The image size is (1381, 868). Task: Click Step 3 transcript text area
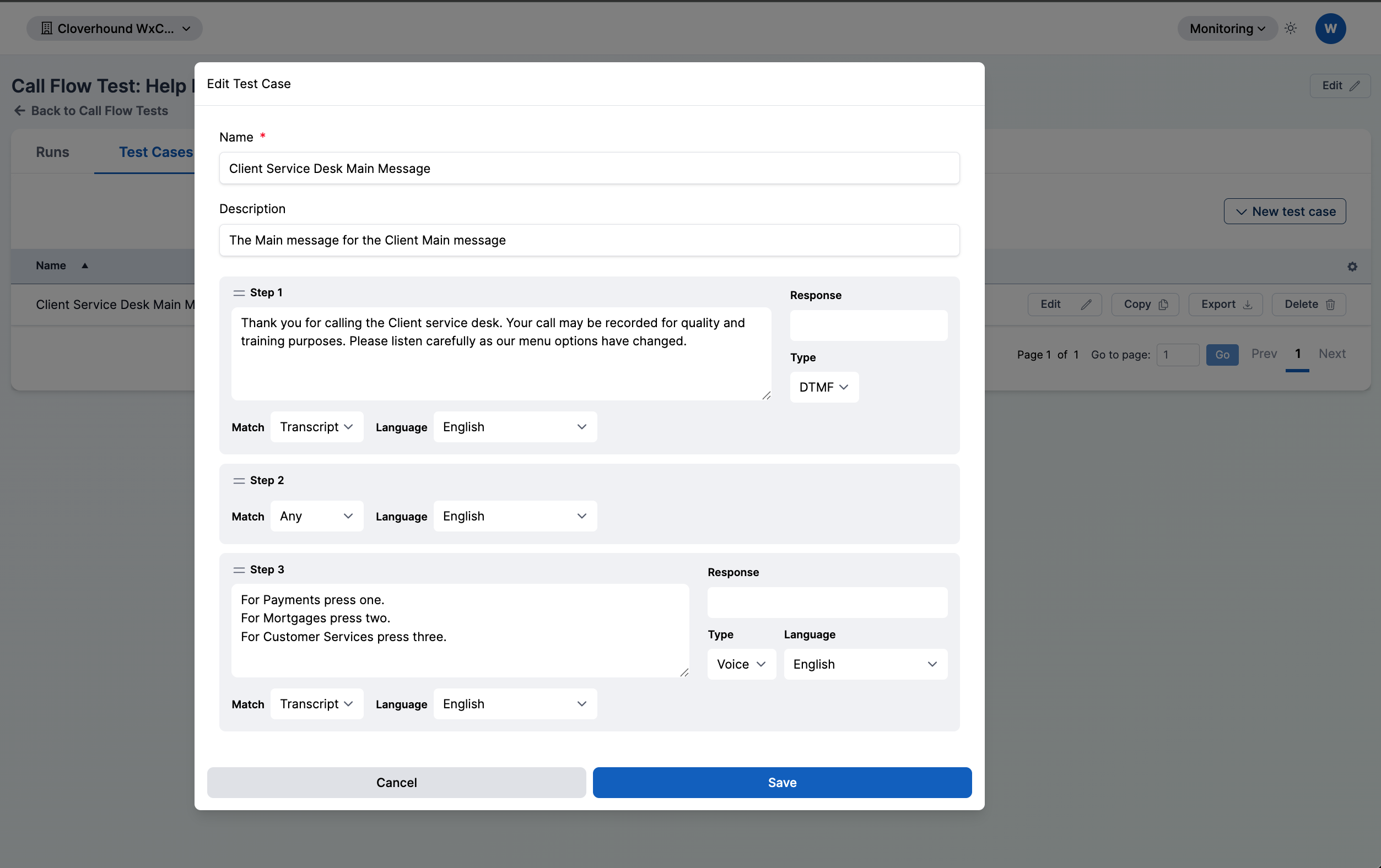point(460,630)
